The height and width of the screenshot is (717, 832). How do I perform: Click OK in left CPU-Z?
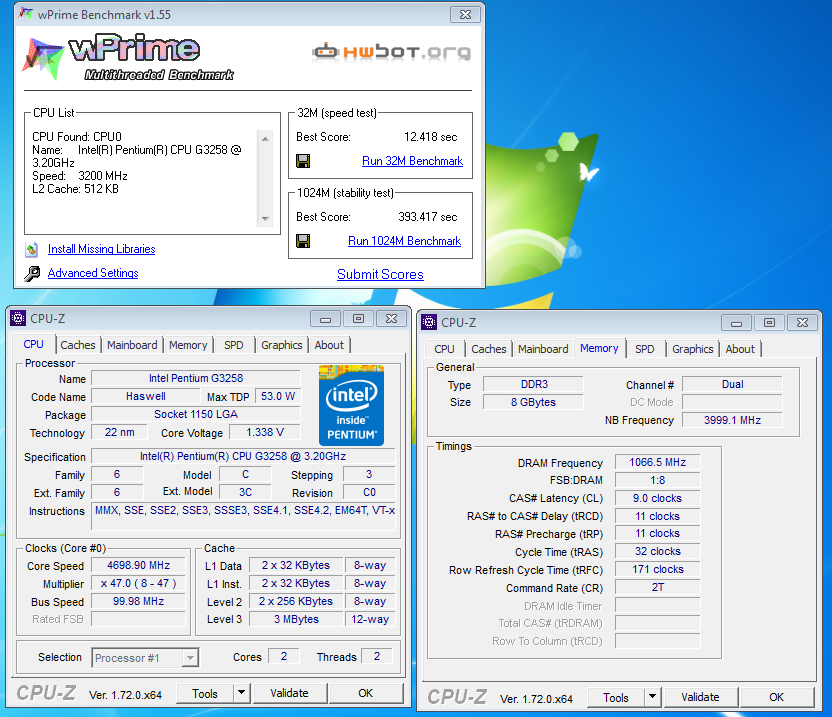pos(365,693)
